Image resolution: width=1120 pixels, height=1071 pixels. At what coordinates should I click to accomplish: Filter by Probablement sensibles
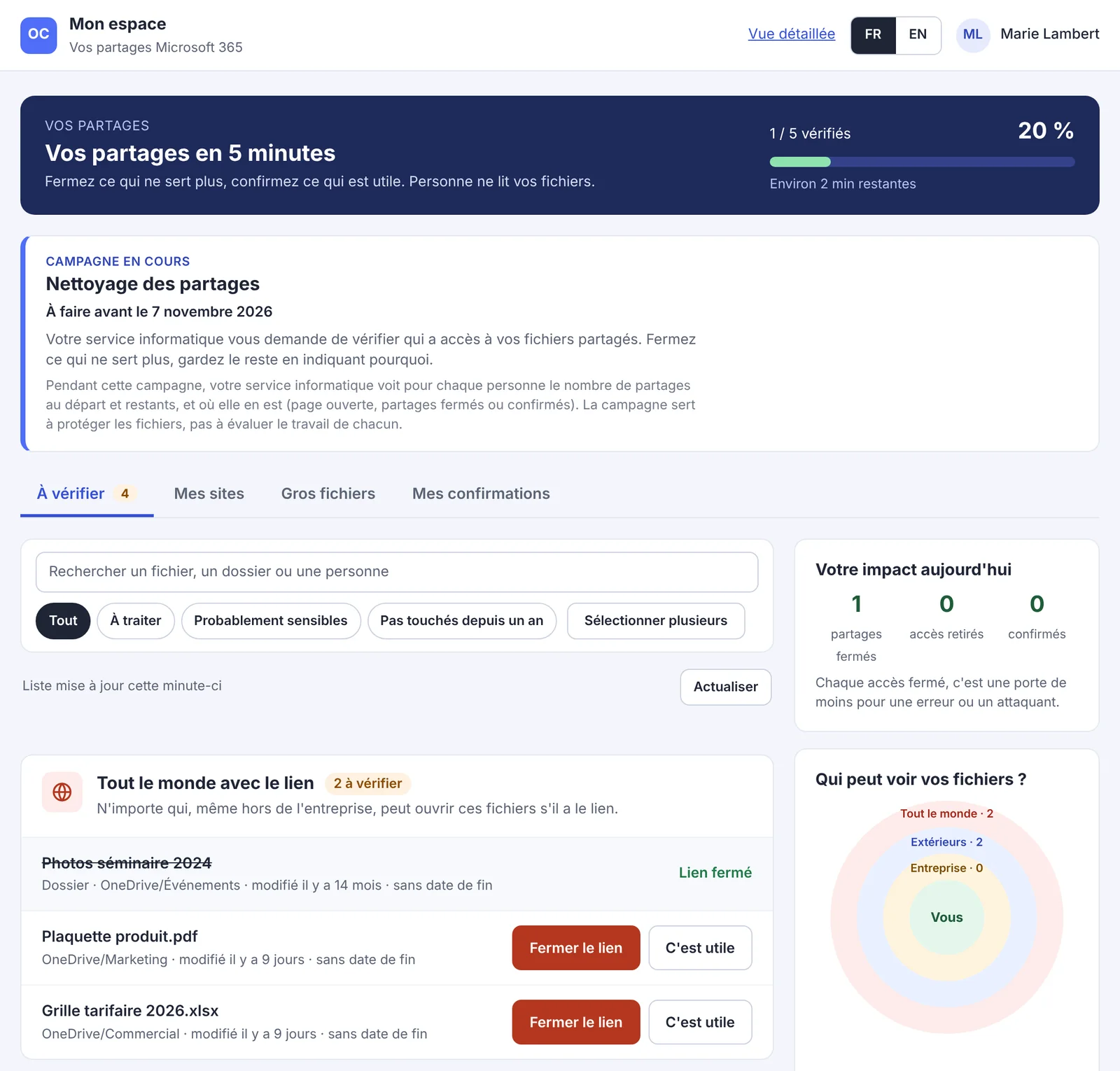pos(271,621)
